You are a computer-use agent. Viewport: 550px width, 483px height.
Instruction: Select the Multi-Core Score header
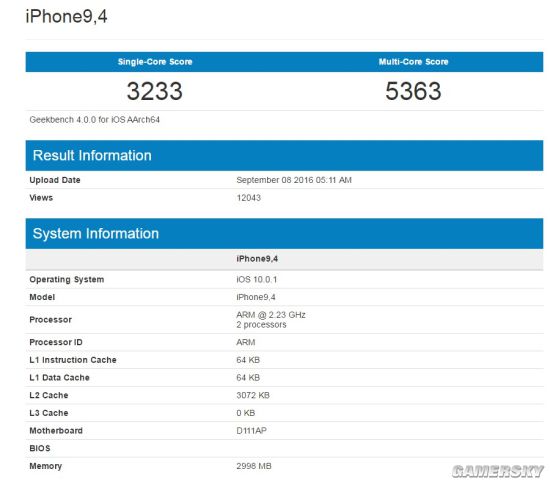(x=414, y=62)
